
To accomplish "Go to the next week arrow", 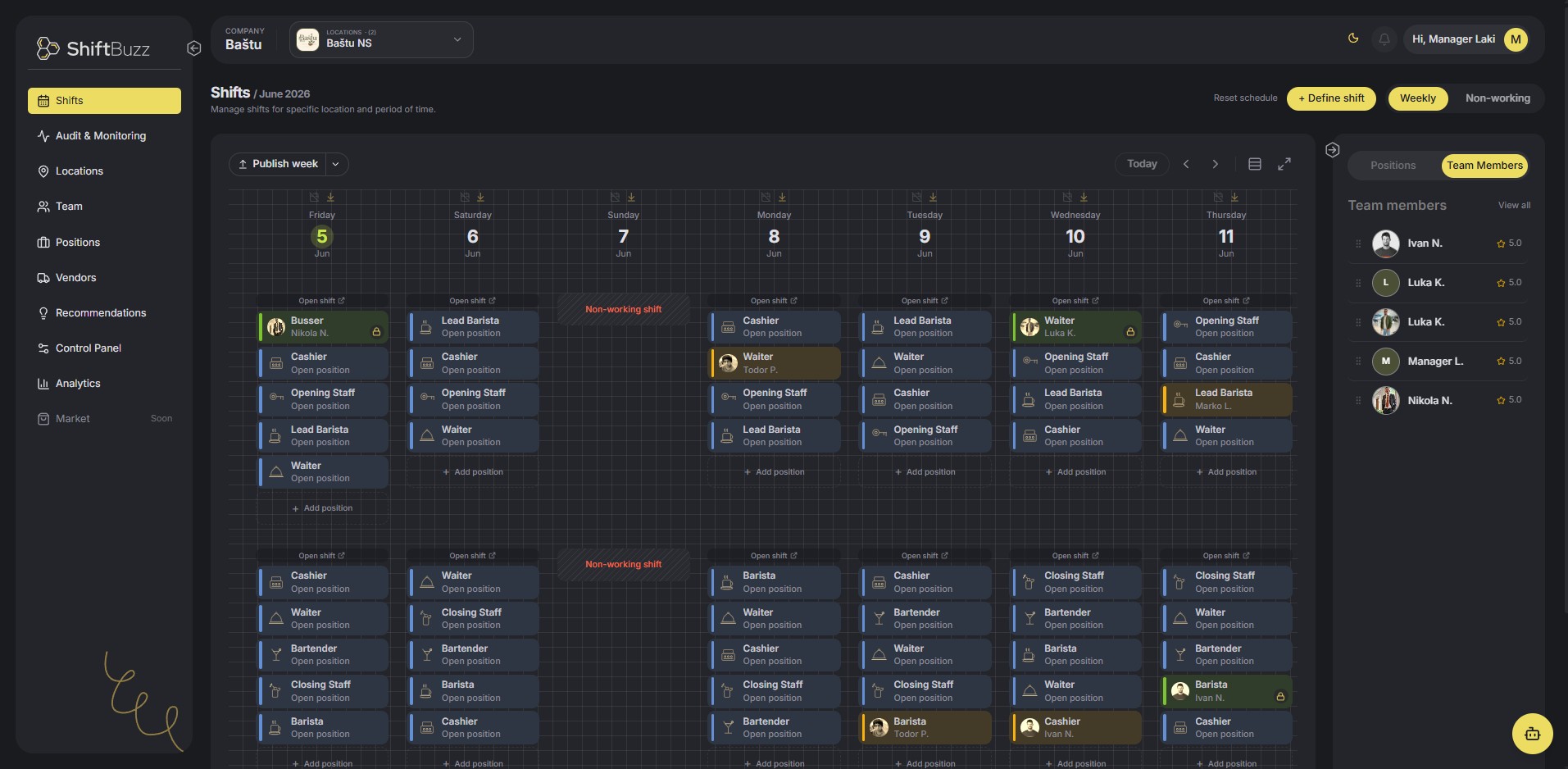I will tap(1216, 164).
